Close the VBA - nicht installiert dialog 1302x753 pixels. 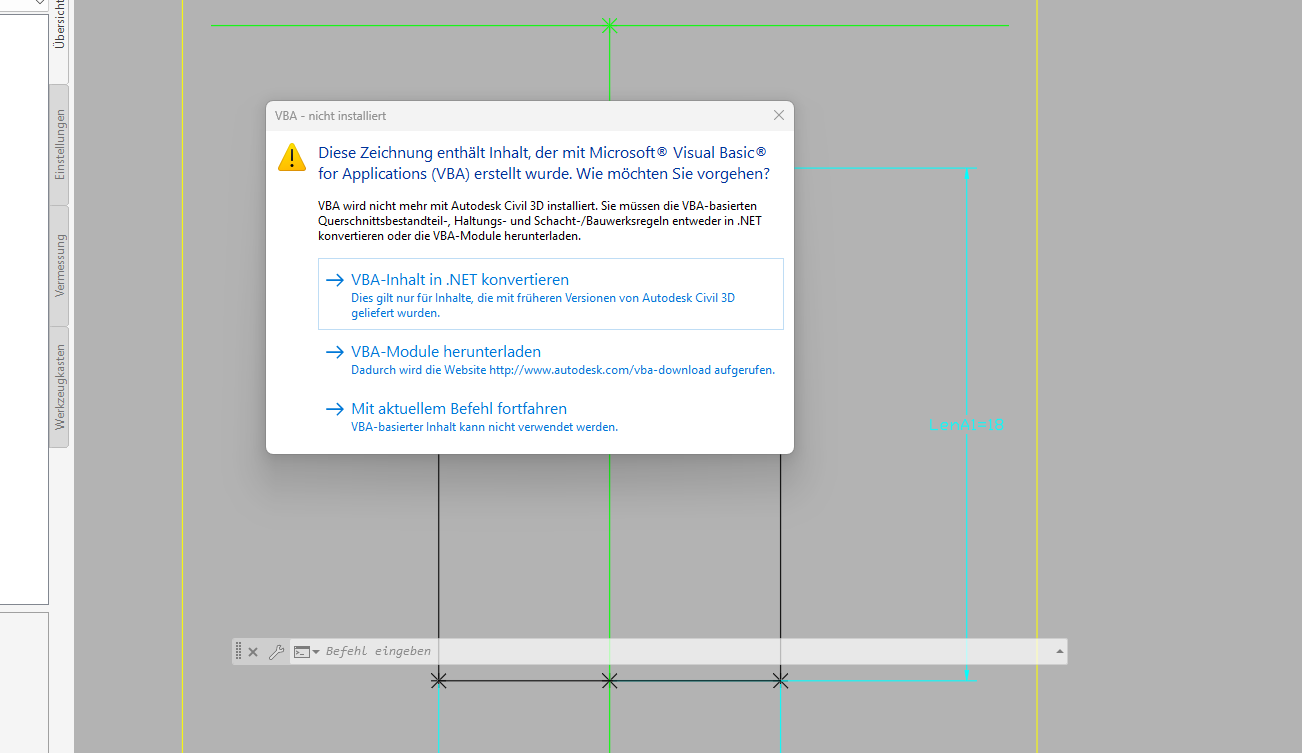[x=778, y=116]
